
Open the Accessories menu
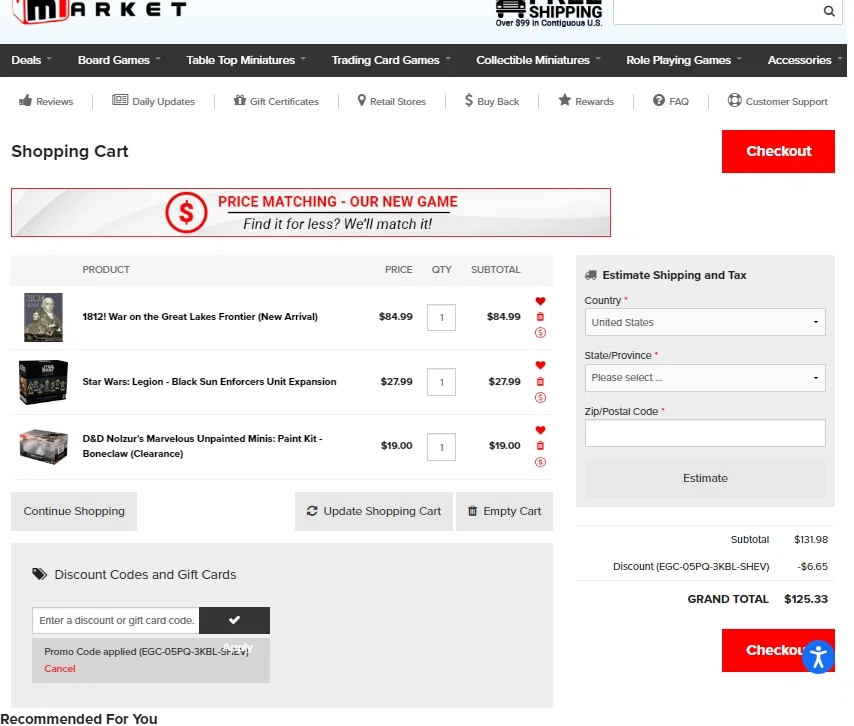click(x=805, y=60)
